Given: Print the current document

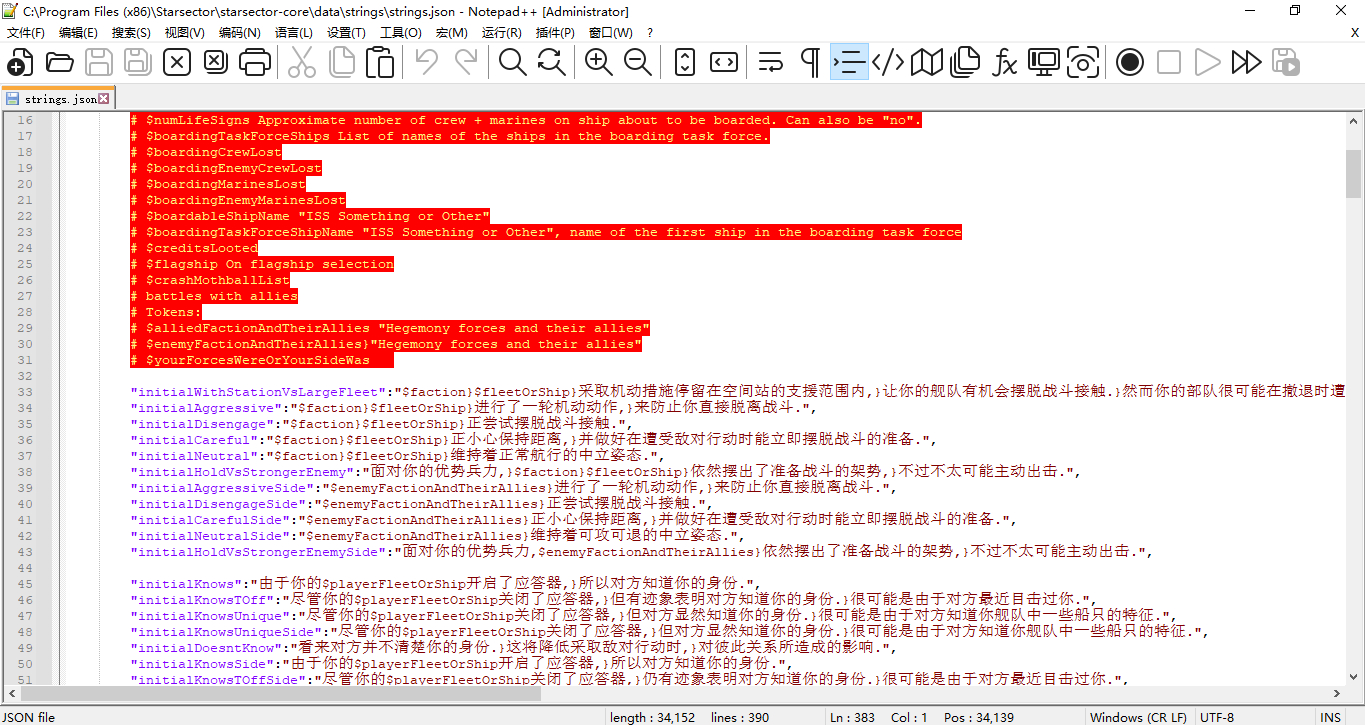Looking at the screenshot, I should (x=255, y=61).
